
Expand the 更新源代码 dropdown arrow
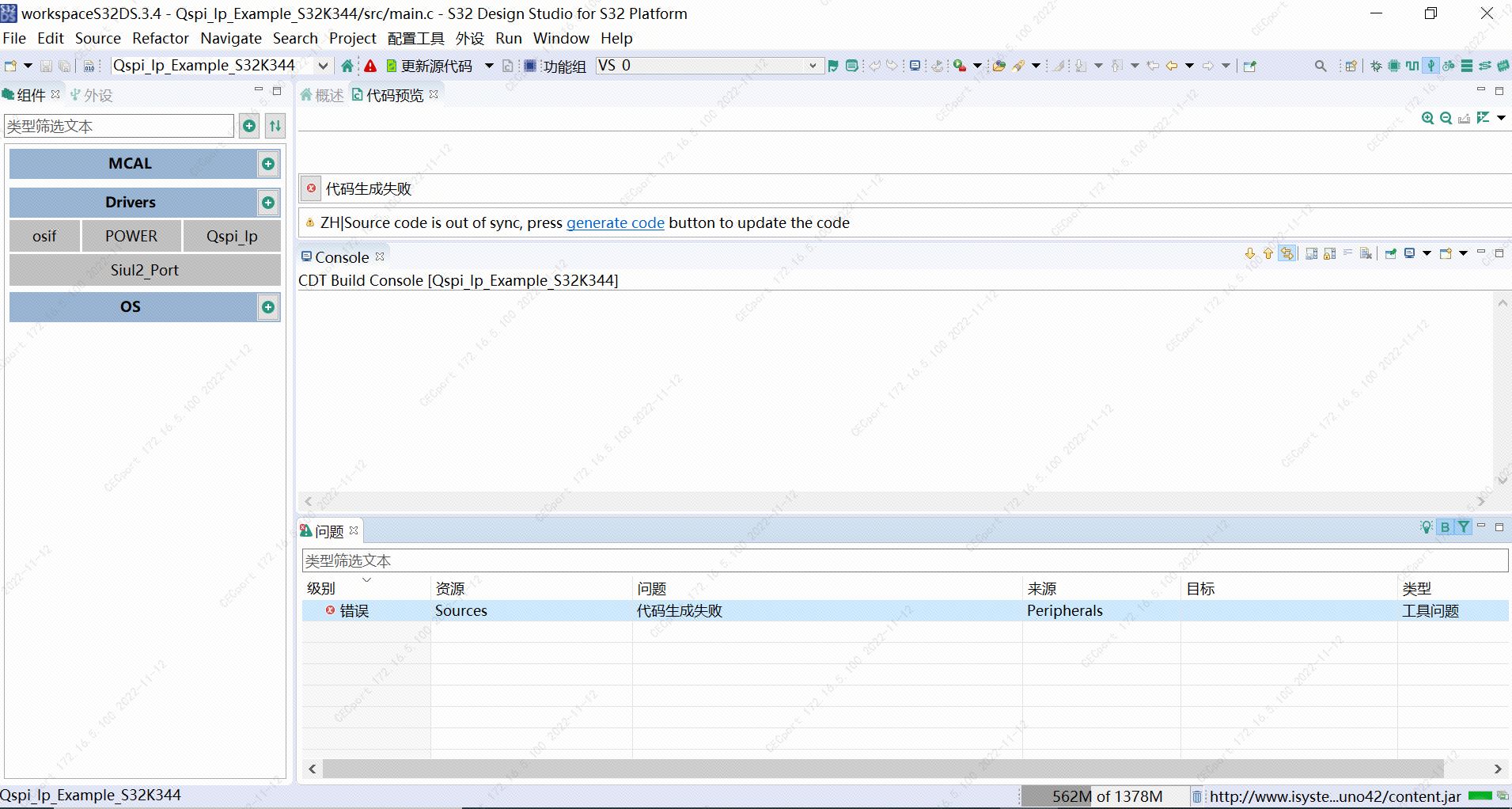pyautogui.click(x=488, y=66)
